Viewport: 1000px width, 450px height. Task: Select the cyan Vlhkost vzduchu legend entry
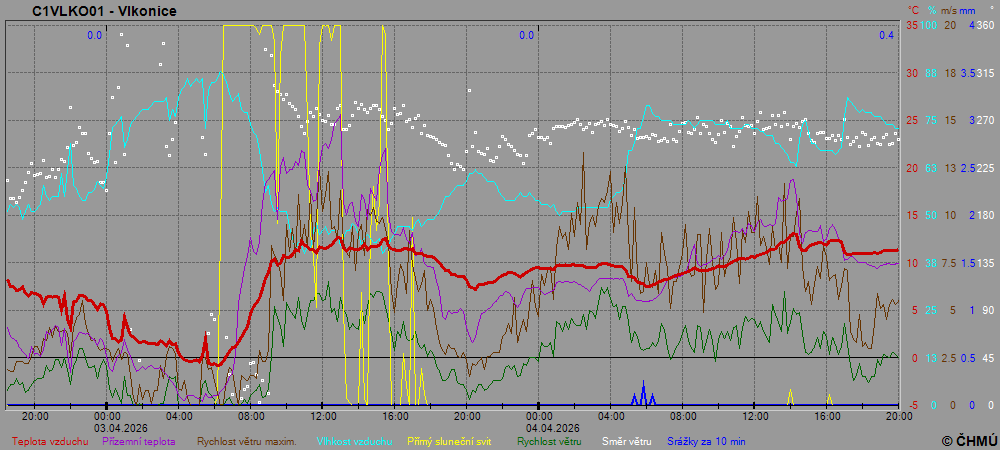point(355,440)
